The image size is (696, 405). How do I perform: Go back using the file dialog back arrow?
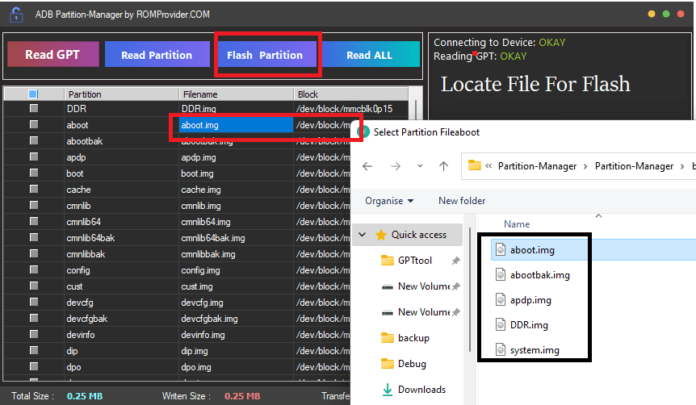pyautogui.click(x=367, y=166)
